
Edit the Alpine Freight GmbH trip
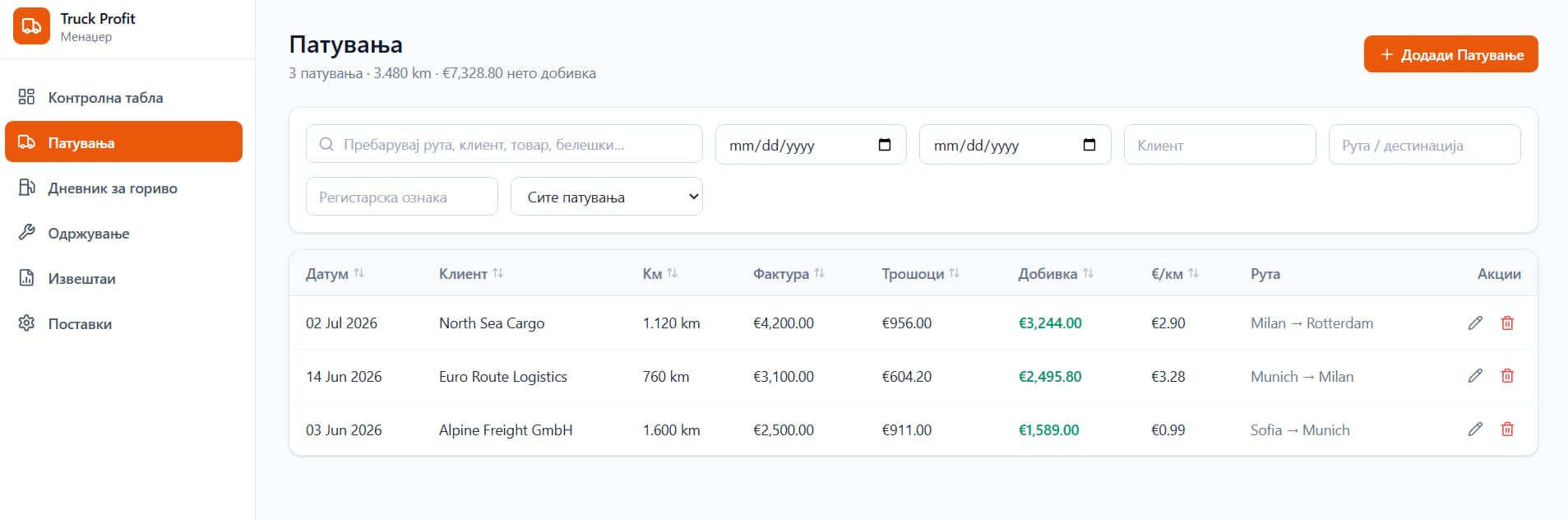[x=1475, y=429]
